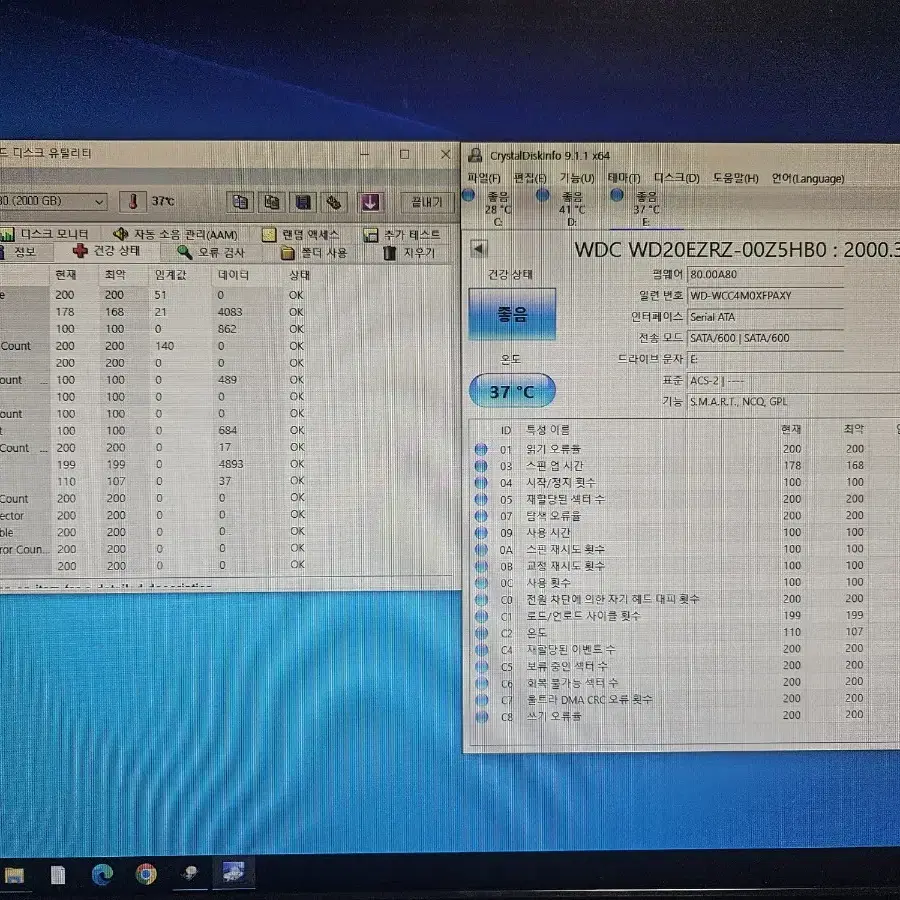Click the 펌웨어 field showing 80.00A80

coord(765,274)
